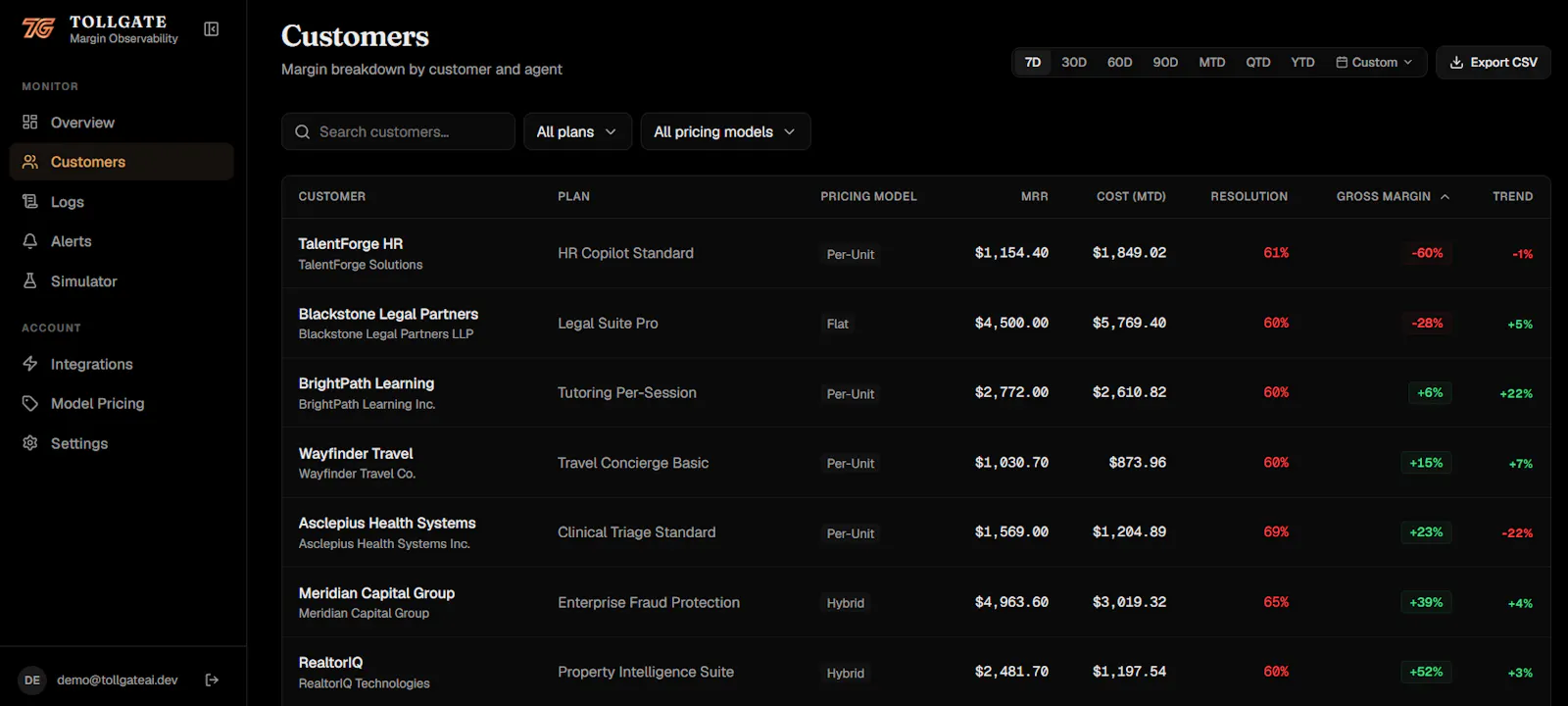Collapse the sidebar with the panel icon
This screenshot has width=1568, height=706.
[x=211, y=29]
